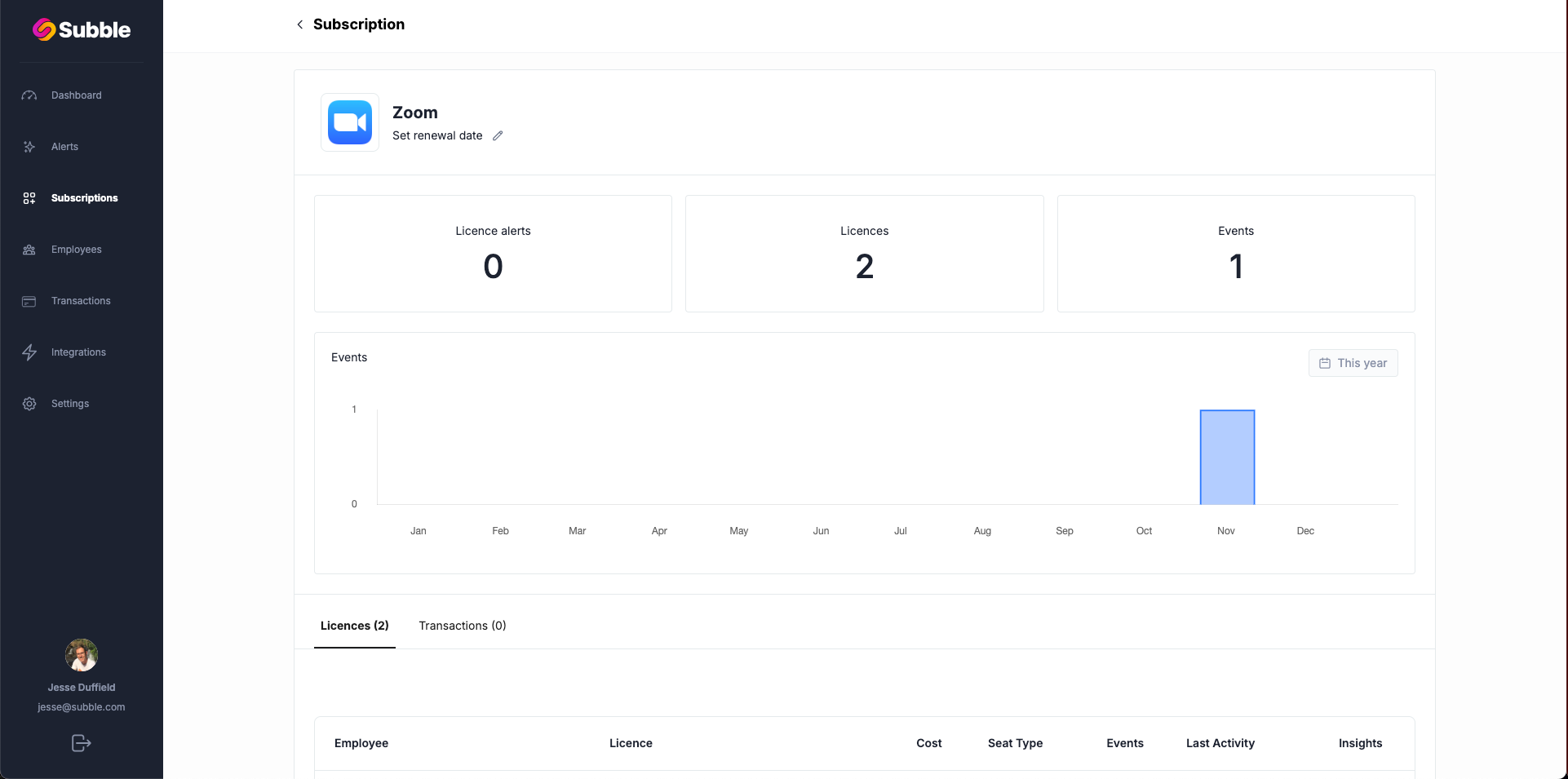Screen dimensions: 1568x779
Task: Click the Zoom subscription name
Action: 415,113
